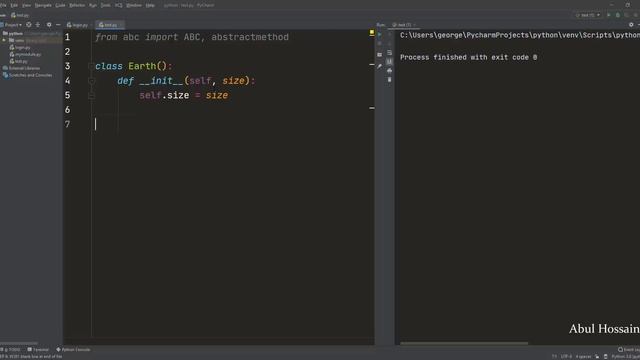640x360 pixels.
Task: Open the Refactor menu
Action: [x=77, y=5]
